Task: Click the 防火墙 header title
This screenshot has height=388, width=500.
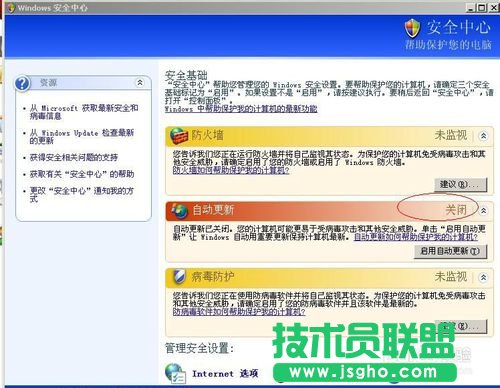Action: click(207, 135)
